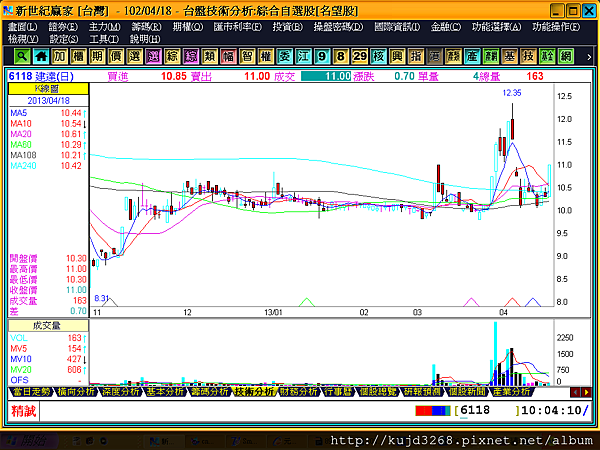Click the Windows 開始 start button
600x450 pixels.
[x=29, y=441]
